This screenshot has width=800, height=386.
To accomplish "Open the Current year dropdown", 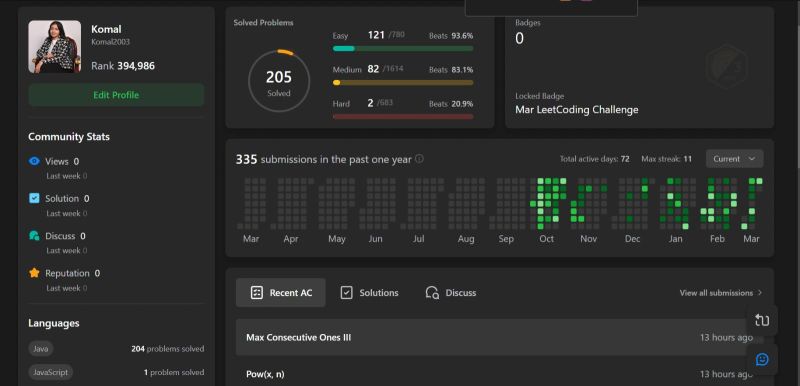I will 735,159.
